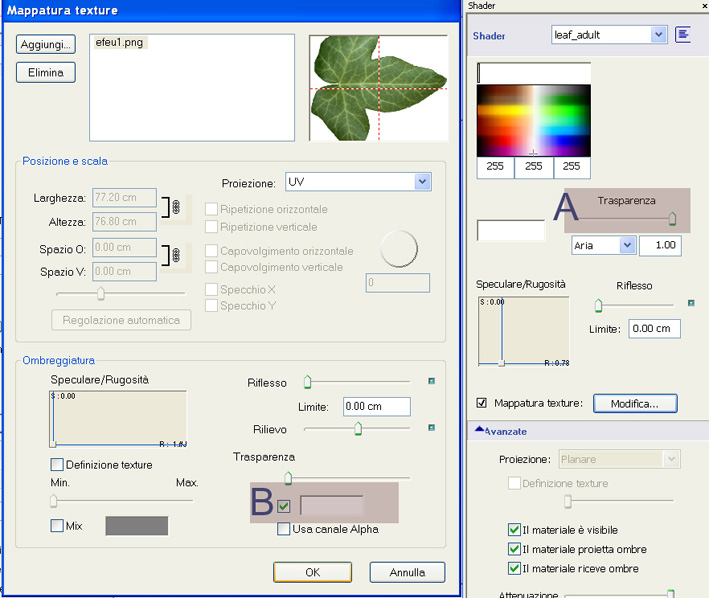
Task: Select efeu1.png in the texture list
Action: pyautogui.click(x=120, y=43)
